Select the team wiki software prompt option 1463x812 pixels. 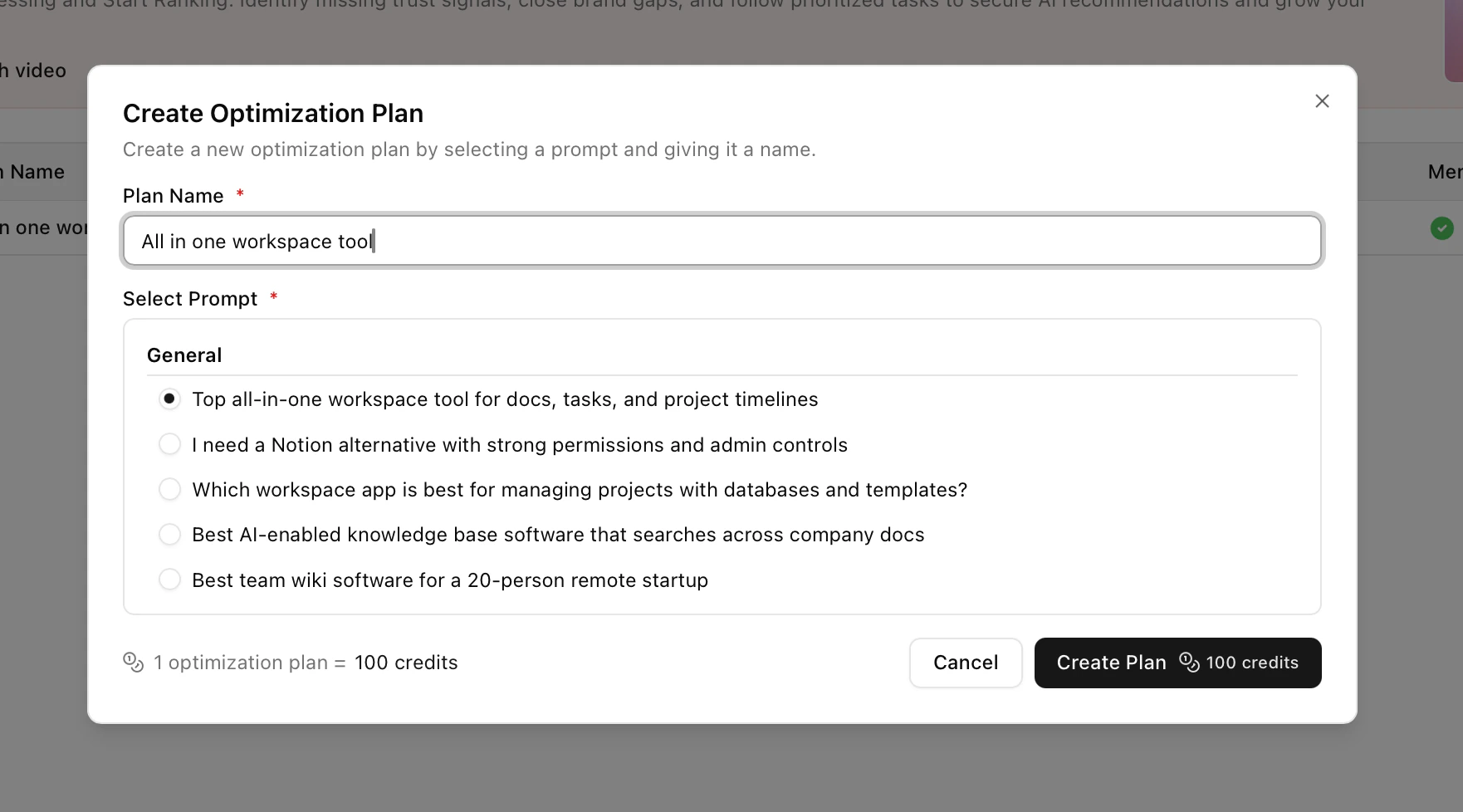pyautogui.click(x=169, y=579)
